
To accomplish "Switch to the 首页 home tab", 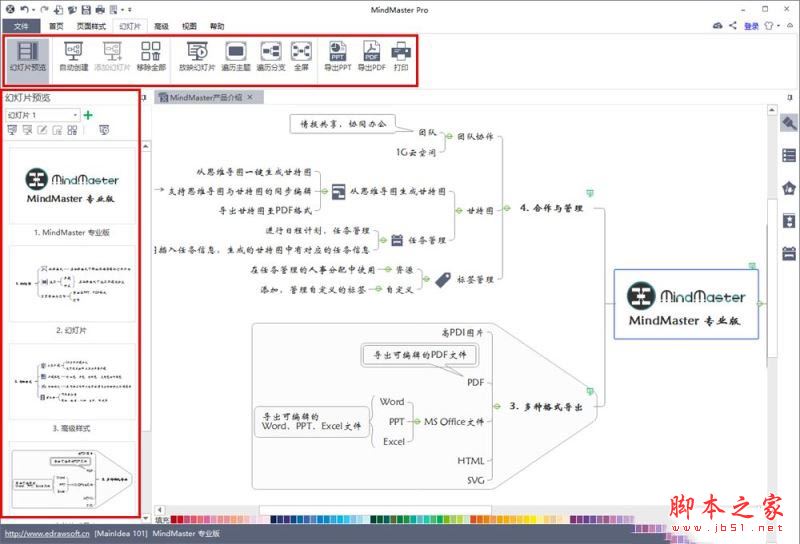I will coord(56,26).
